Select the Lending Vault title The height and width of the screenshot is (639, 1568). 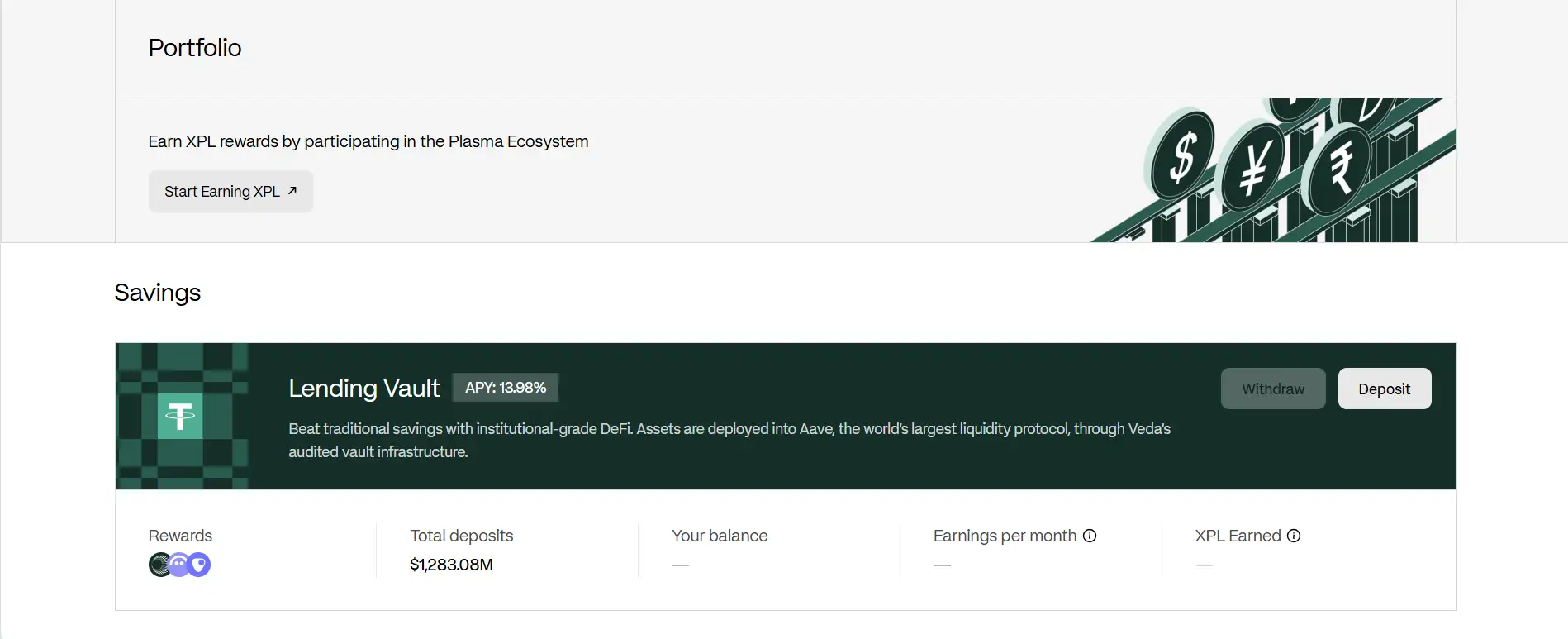[364, 389]
